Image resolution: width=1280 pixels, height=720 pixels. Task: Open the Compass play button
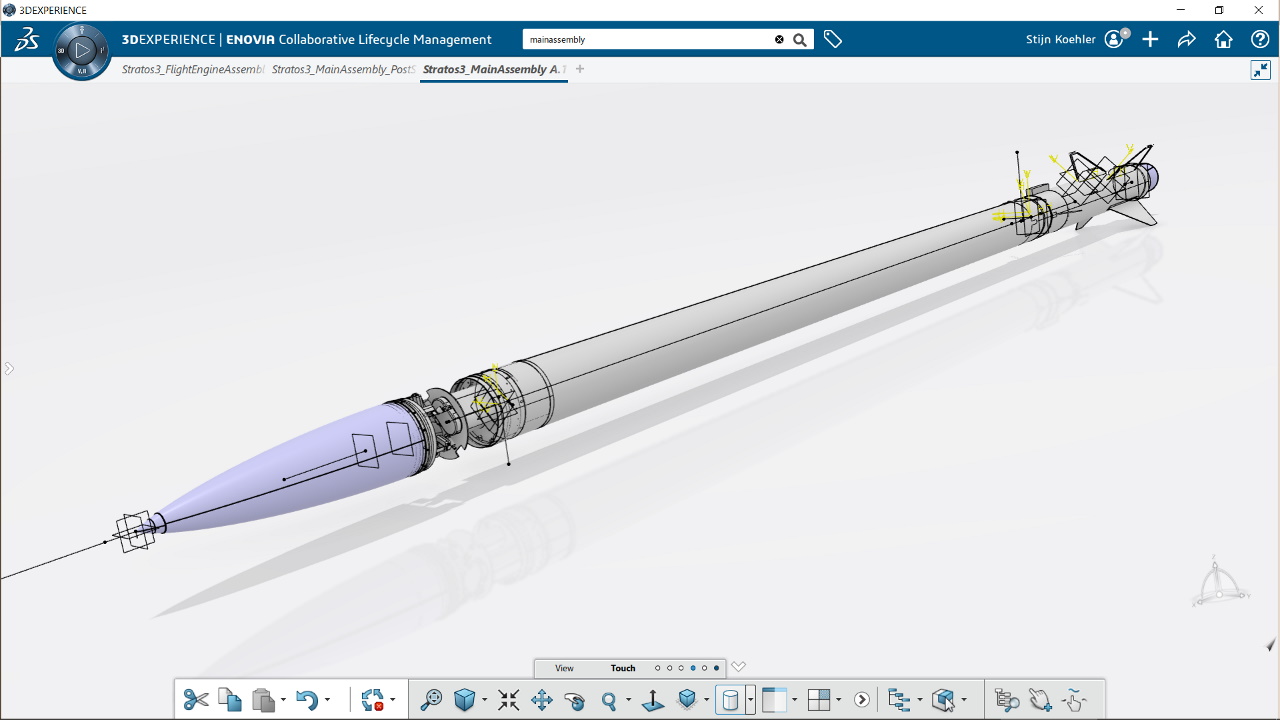point(82,50)
